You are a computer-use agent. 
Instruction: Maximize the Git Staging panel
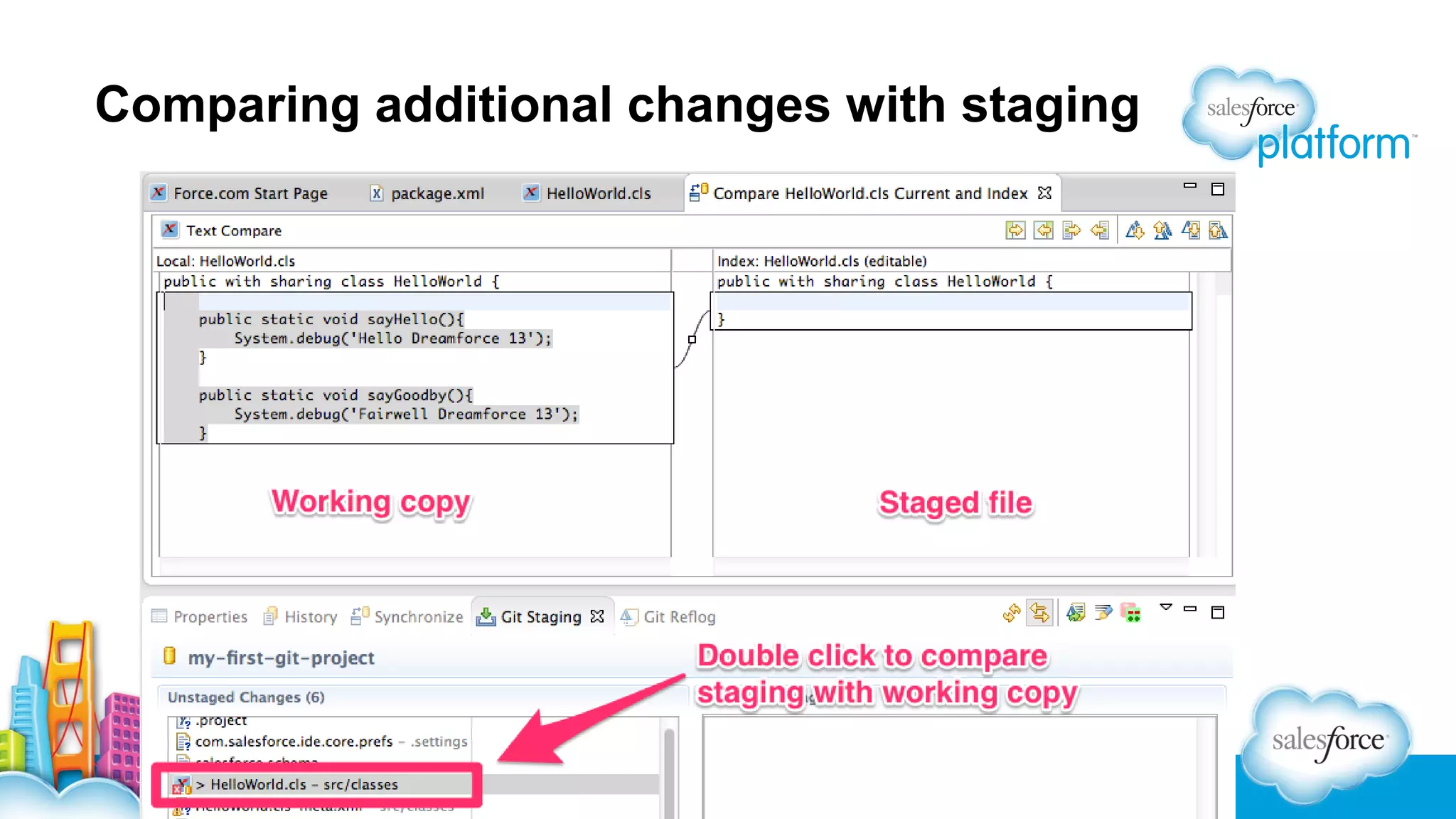pyautogui.click(x=1218, y=612)
